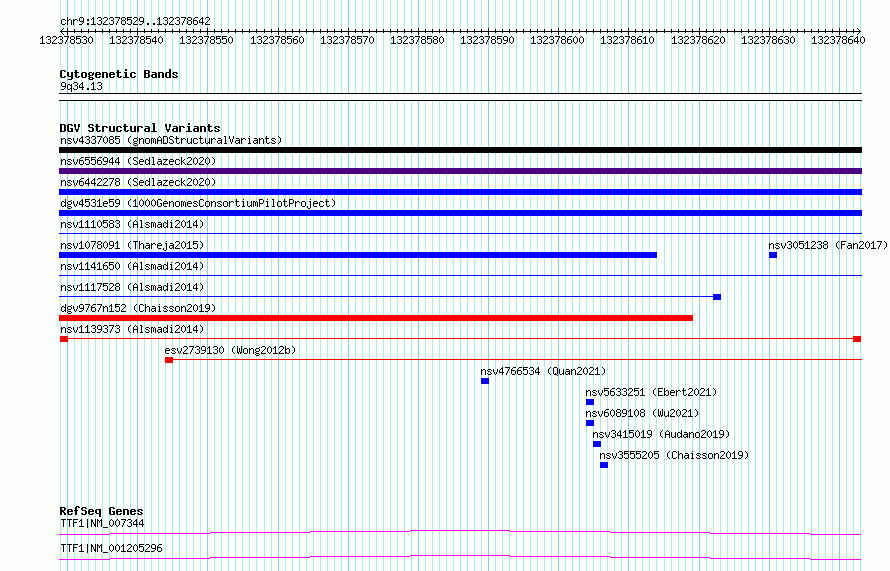Open dgv9767n152 (Chaisson2019) variant label

coord(138,308)
